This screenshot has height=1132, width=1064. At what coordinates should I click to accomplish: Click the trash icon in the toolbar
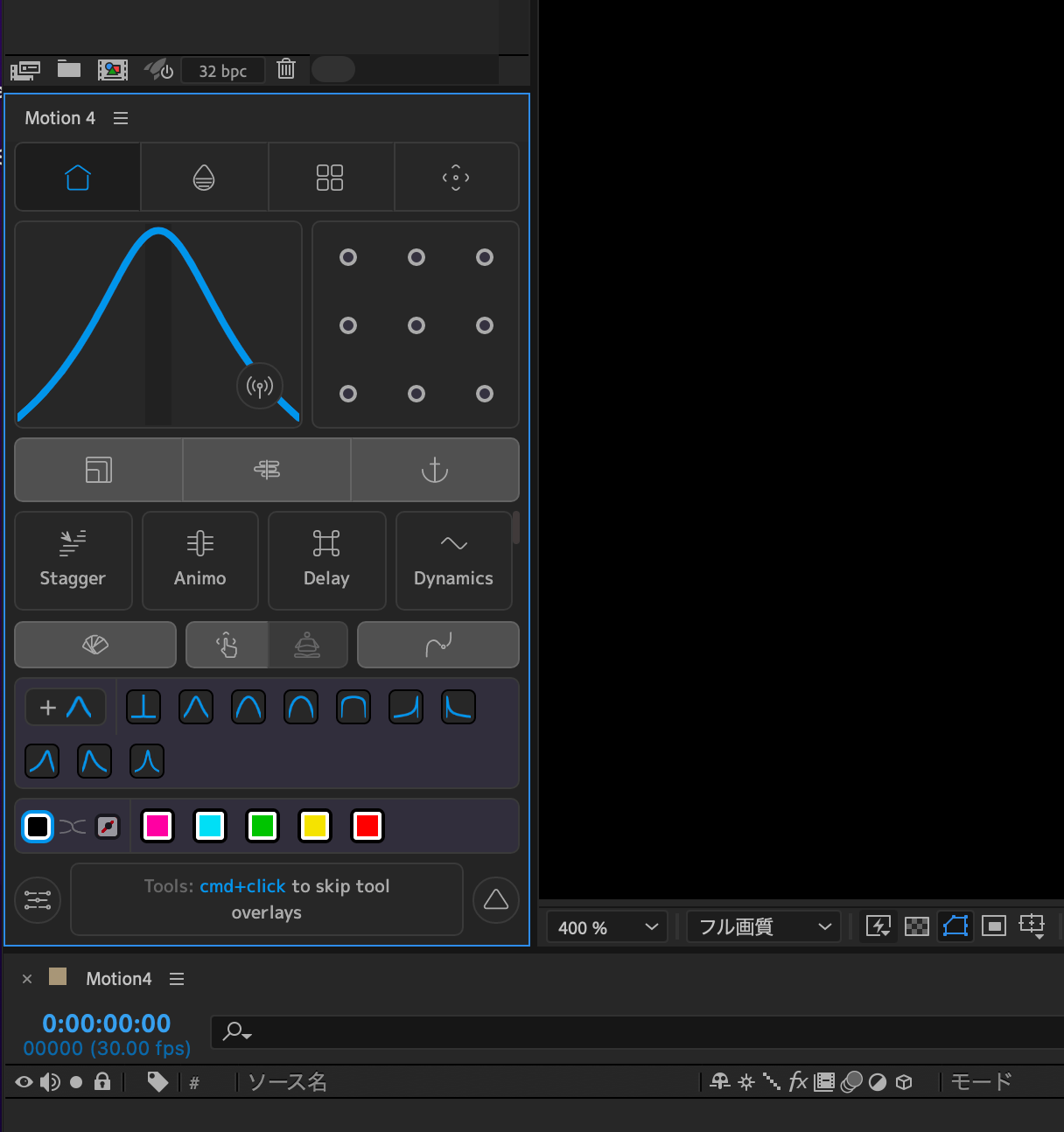(286, 69)
